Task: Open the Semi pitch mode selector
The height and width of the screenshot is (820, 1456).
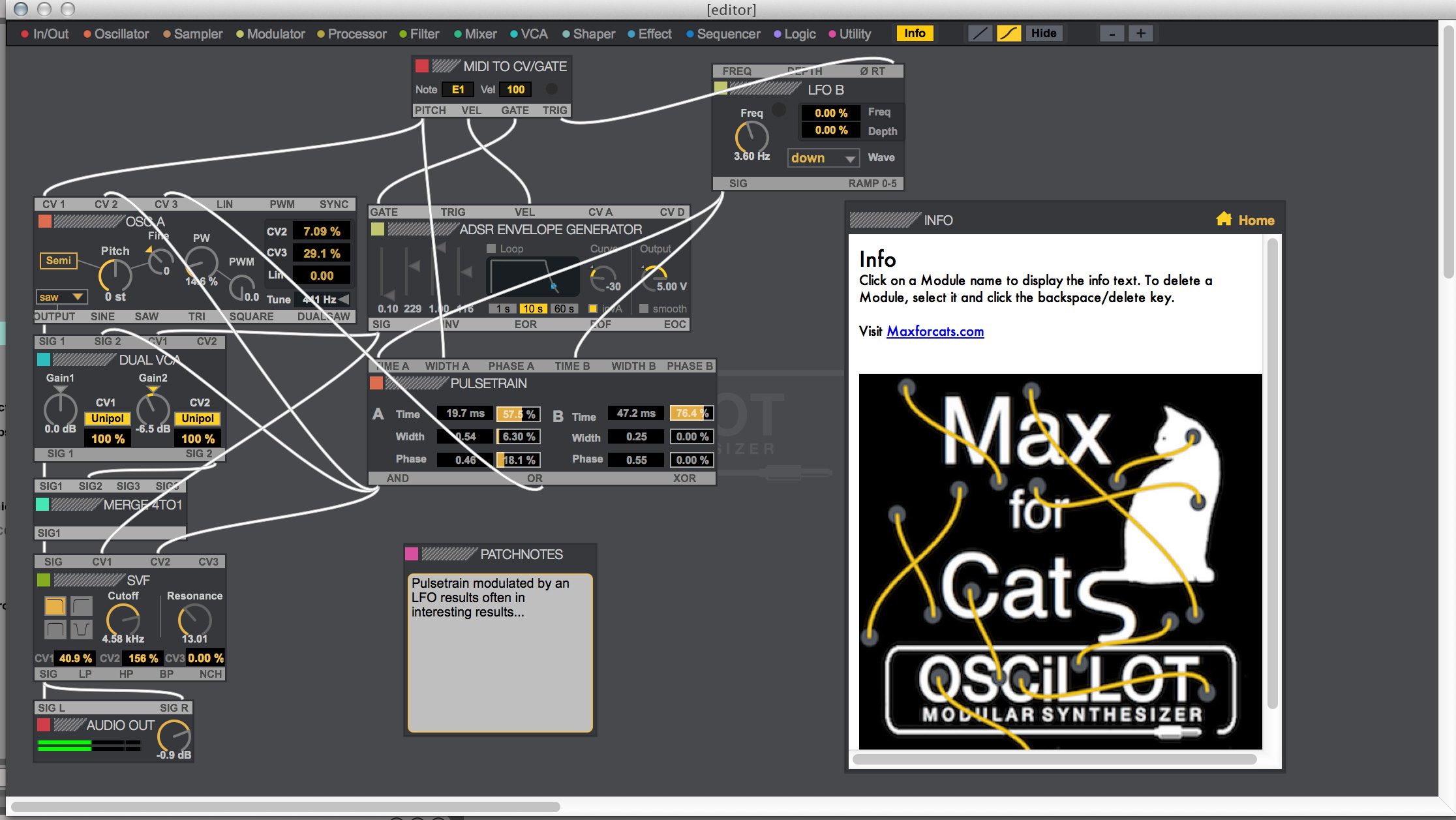Action: pos(58,260)
